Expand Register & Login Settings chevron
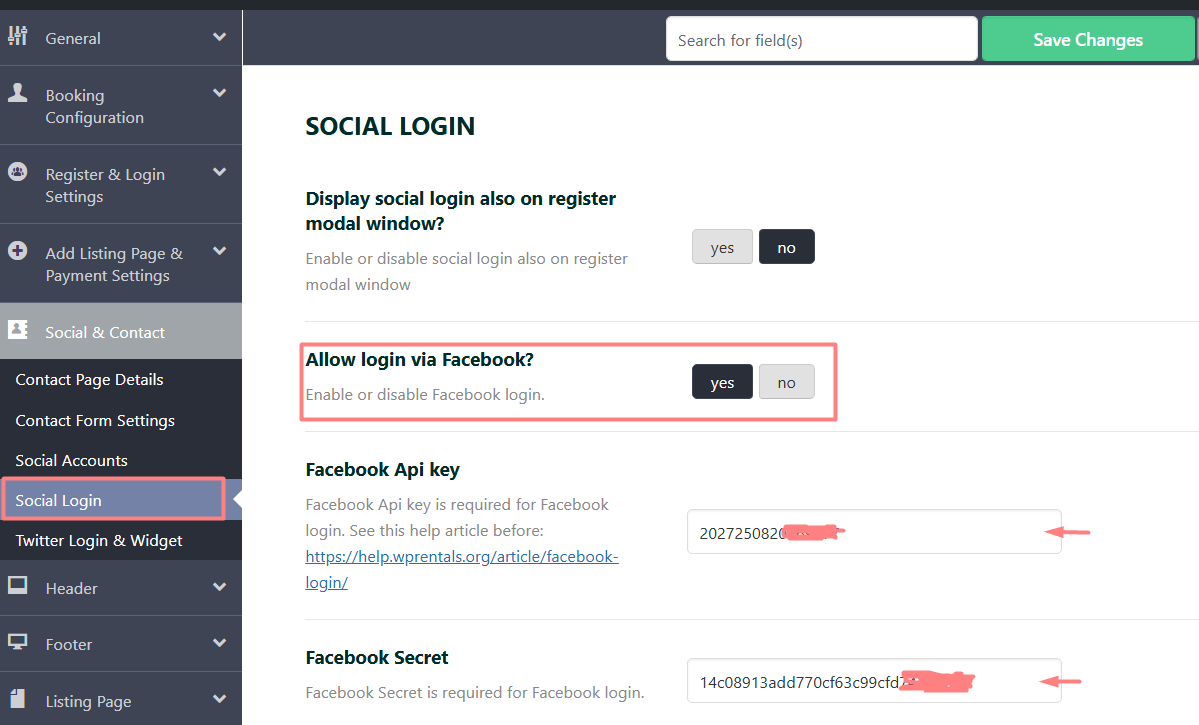The width and height of the screenshot is (1199, 725). click(x=219, y=172)
